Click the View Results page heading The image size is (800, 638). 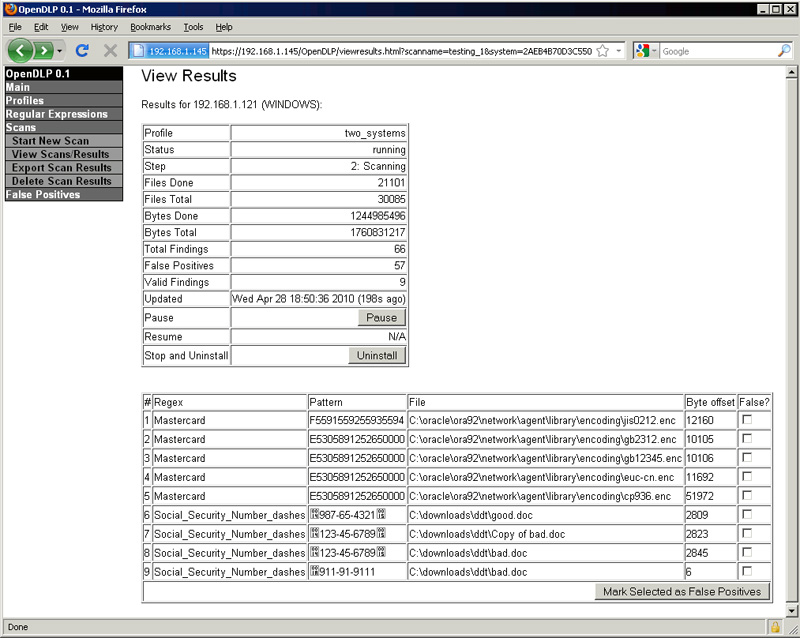coord(189,76)
